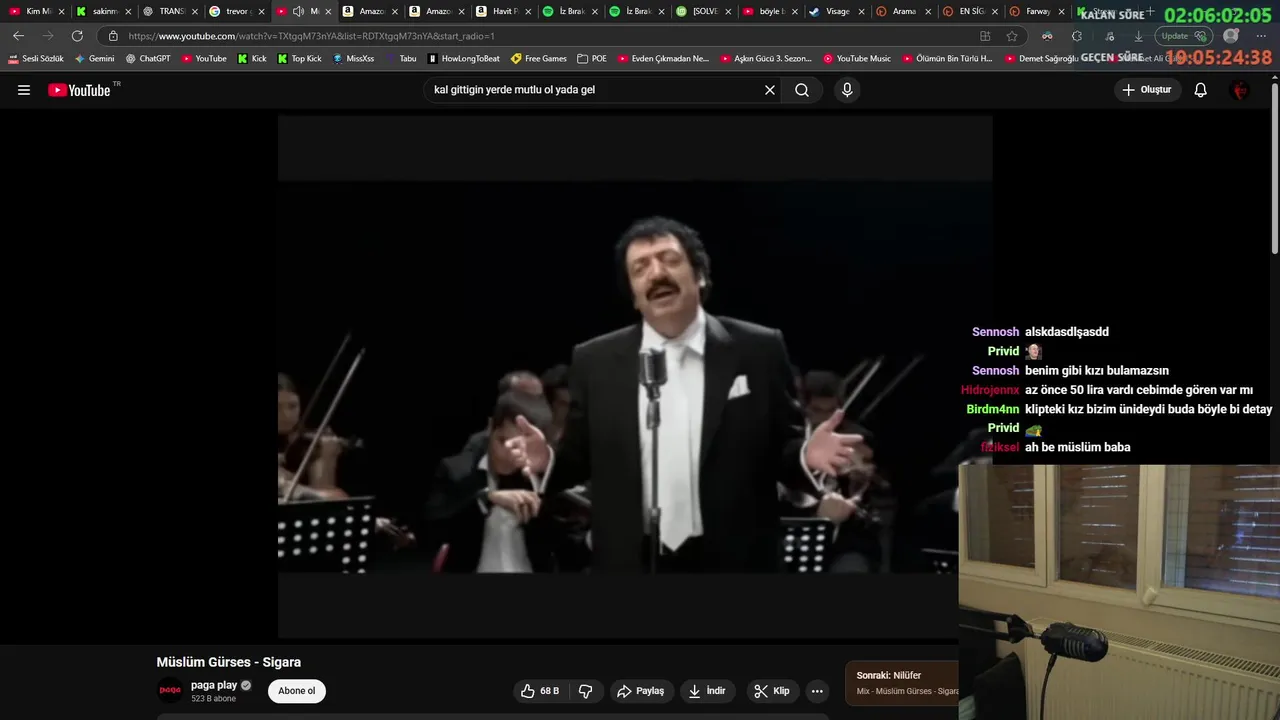Open the Kick bookmark
This screenshot has width=1280, height=720.
pos(252,59)
